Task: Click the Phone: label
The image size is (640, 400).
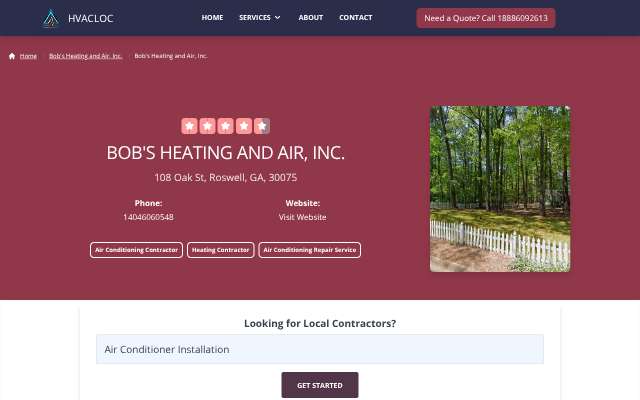Action: click(148, 203)
